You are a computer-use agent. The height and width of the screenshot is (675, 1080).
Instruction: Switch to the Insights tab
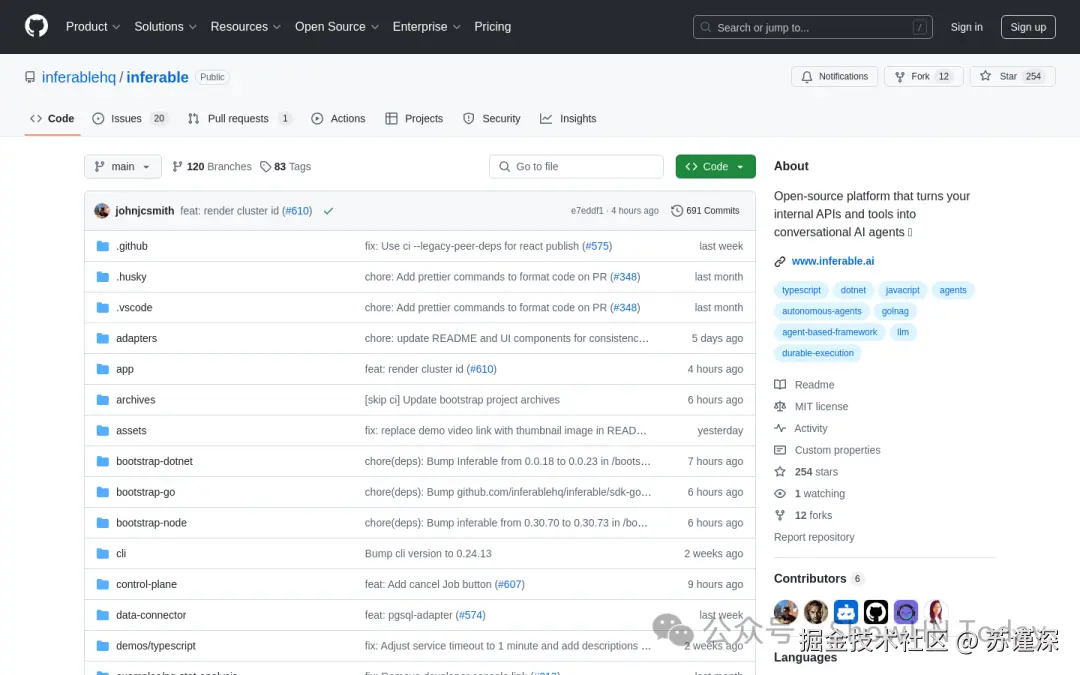pos(568,118)
